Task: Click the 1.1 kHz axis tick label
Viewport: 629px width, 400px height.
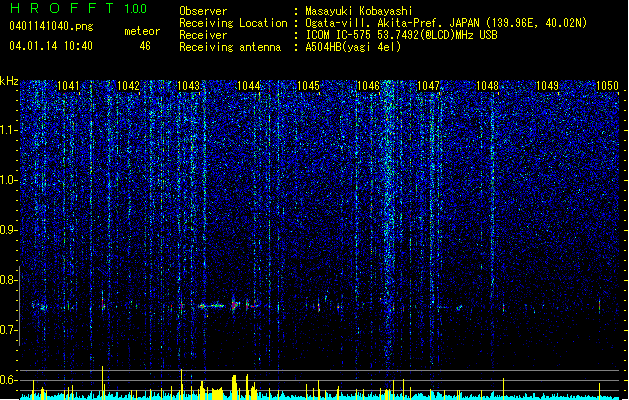Action: (x=8, y=130)
